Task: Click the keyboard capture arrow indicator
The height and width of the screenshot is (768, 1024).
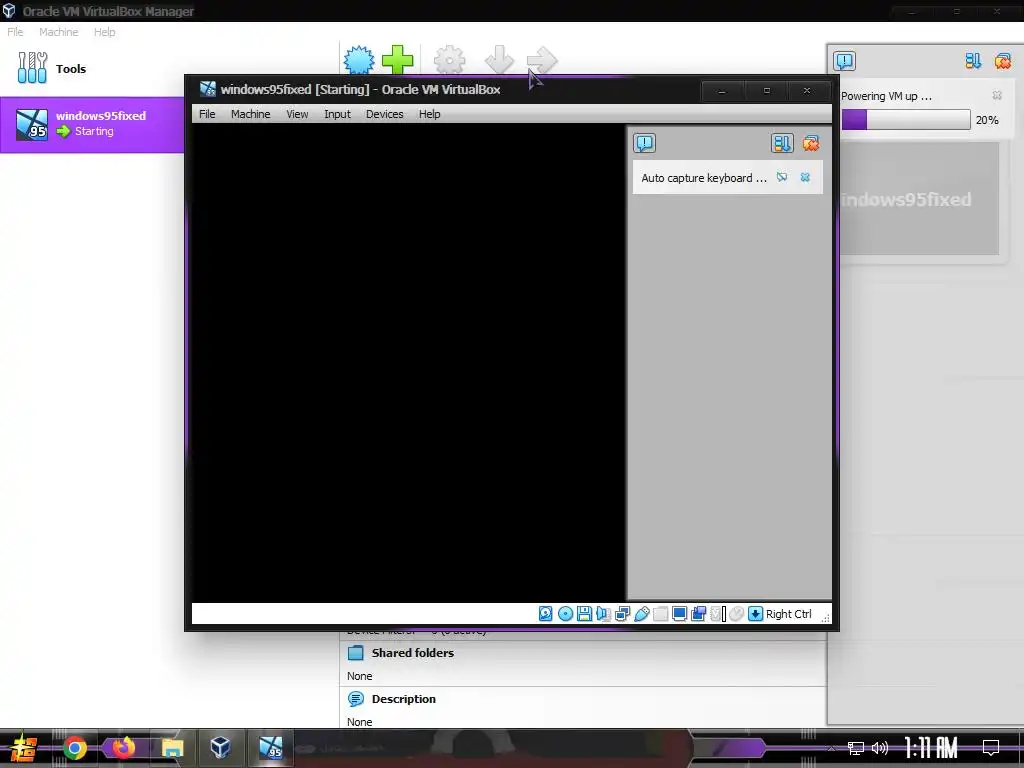Action: [x=756, y=614]
